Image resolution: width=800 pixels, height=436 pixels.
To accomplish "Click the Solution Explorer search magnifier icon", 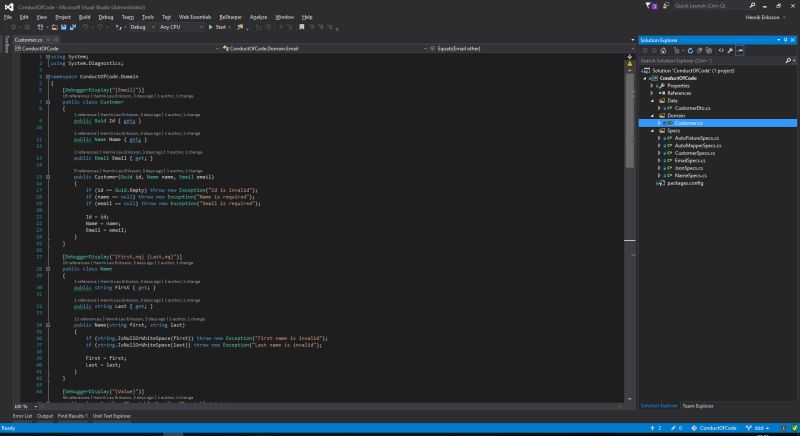I will pos(788,61).
